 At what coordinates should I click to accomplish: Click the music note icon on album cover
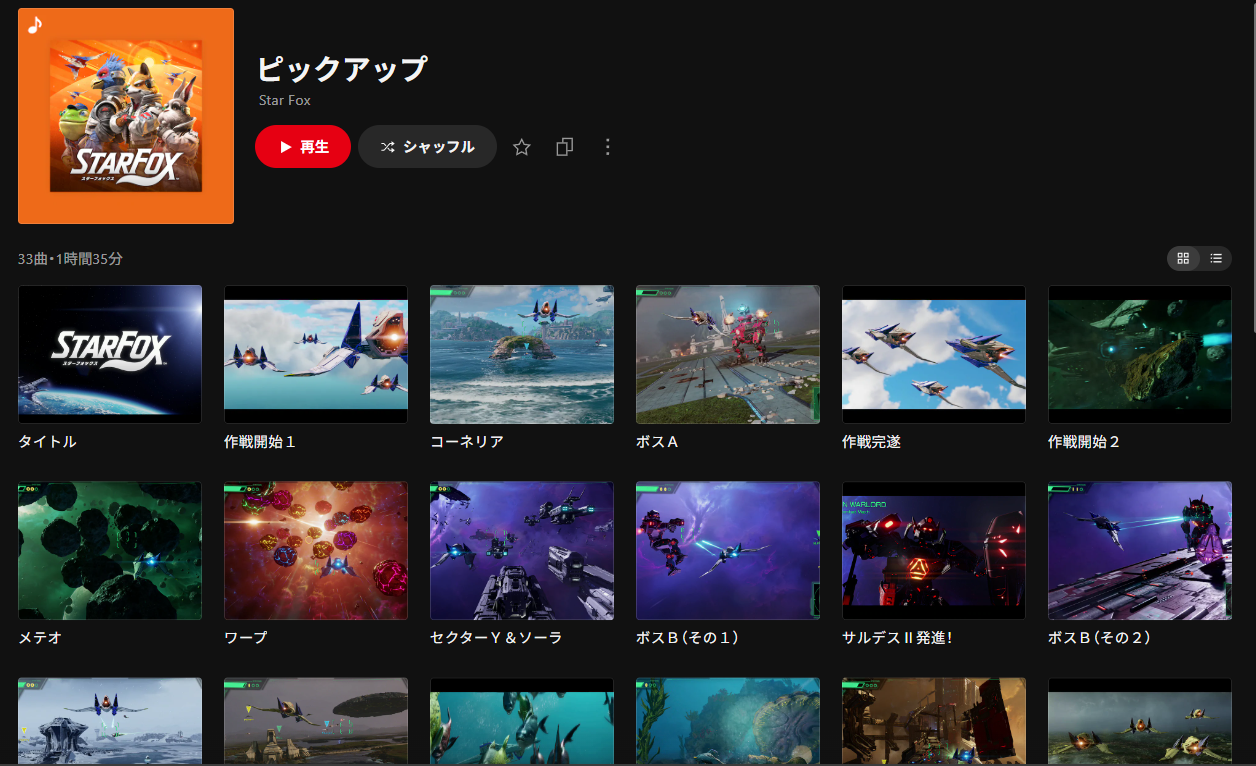[x=35, y=26]
